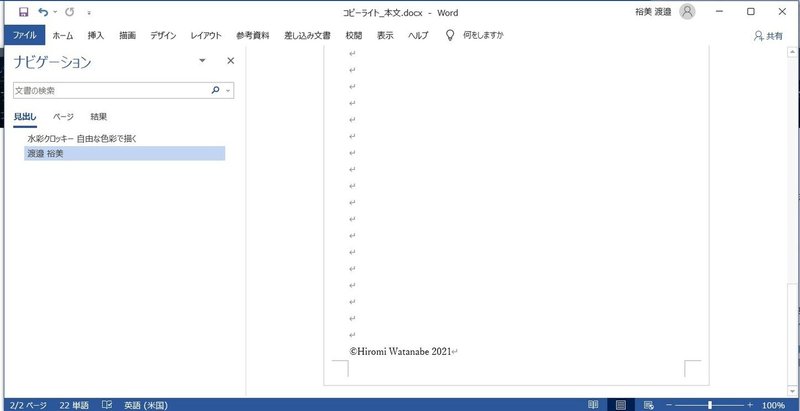This screenshot has width=800, height=411.
Task: Open the レイアウト ribbon tab
Action: point(206,35)
